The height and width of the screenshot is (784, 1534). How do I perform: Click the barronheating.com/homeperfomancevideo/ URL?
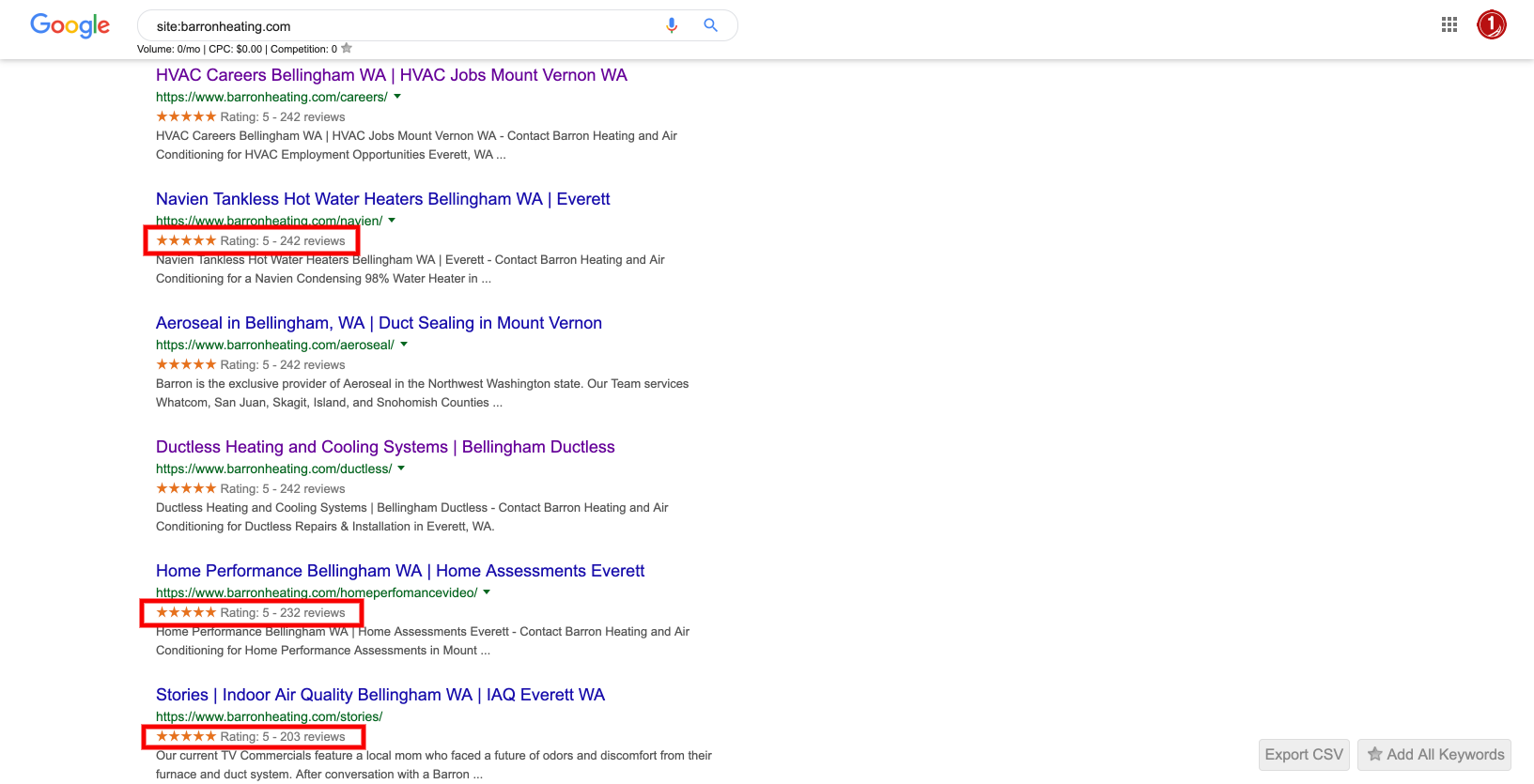317,592
